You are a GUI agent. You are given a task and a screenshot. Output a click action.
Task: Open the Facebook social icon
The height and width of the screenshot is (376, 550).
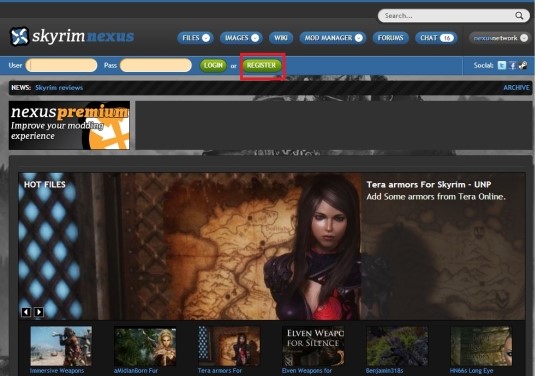click(x=512, y=65)
